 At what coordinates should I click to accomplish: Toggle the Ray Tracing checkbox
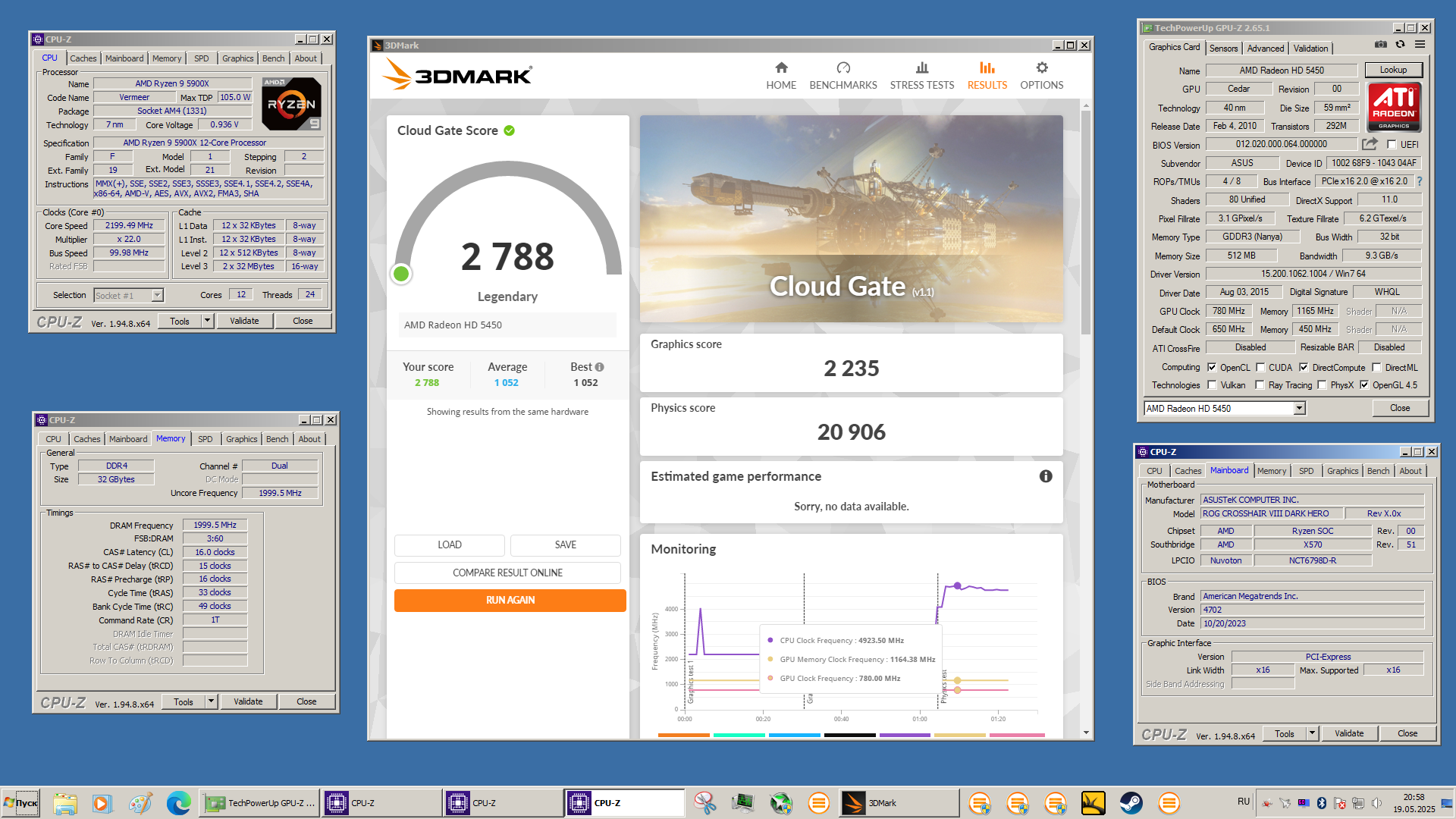[x=1260, y=384]
